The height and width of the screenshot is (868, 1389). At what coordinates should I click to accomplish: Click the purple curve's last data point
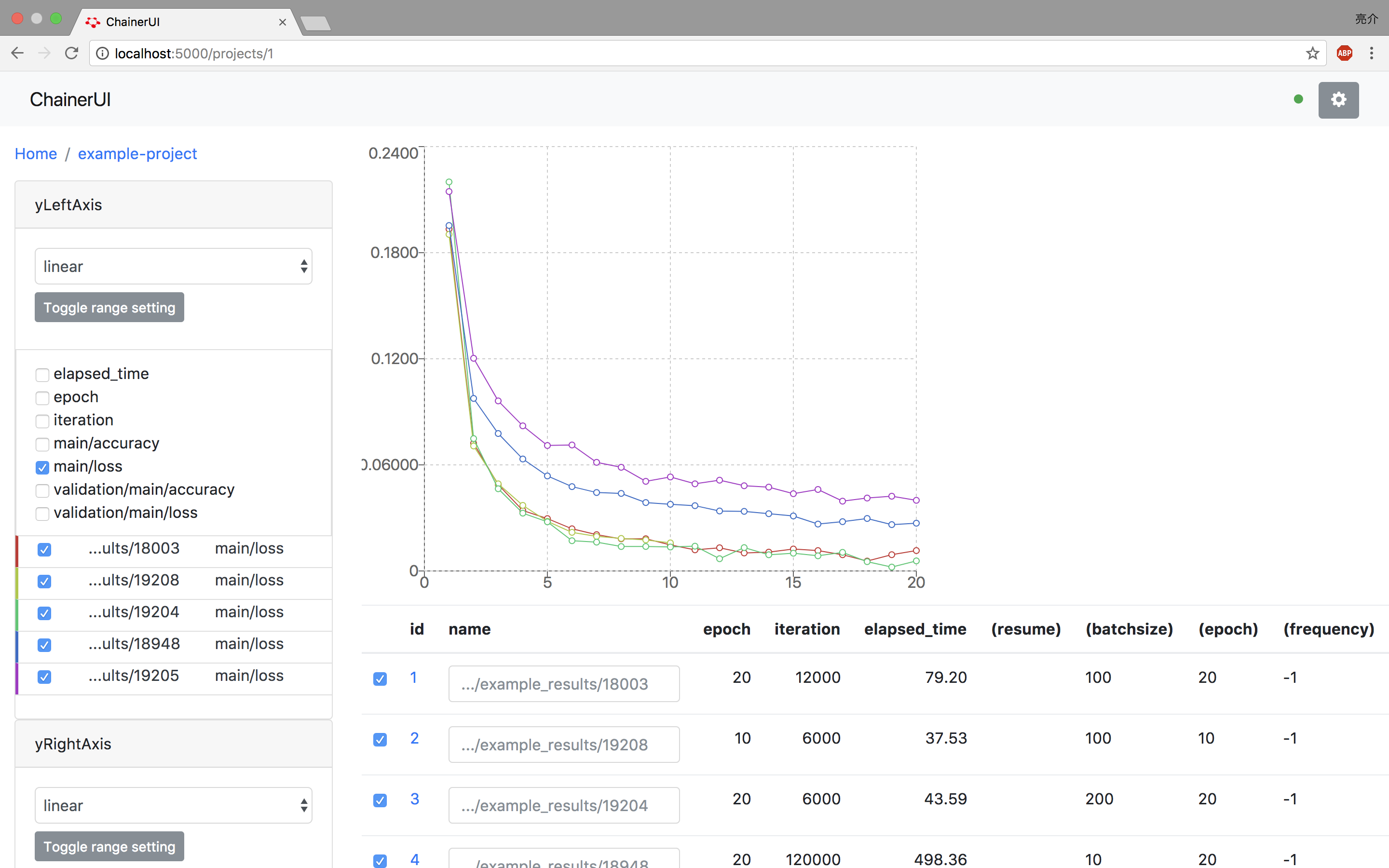tap(916, 500)
